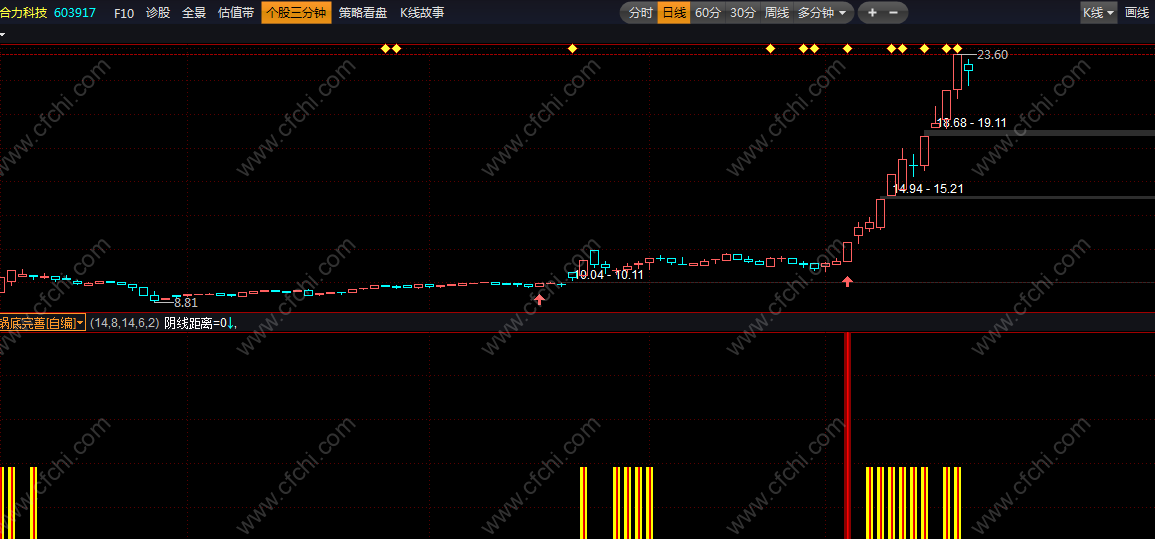Click the tall candlestick reaching 23.60
The image size is (1155, 539).
coord(958,76)
